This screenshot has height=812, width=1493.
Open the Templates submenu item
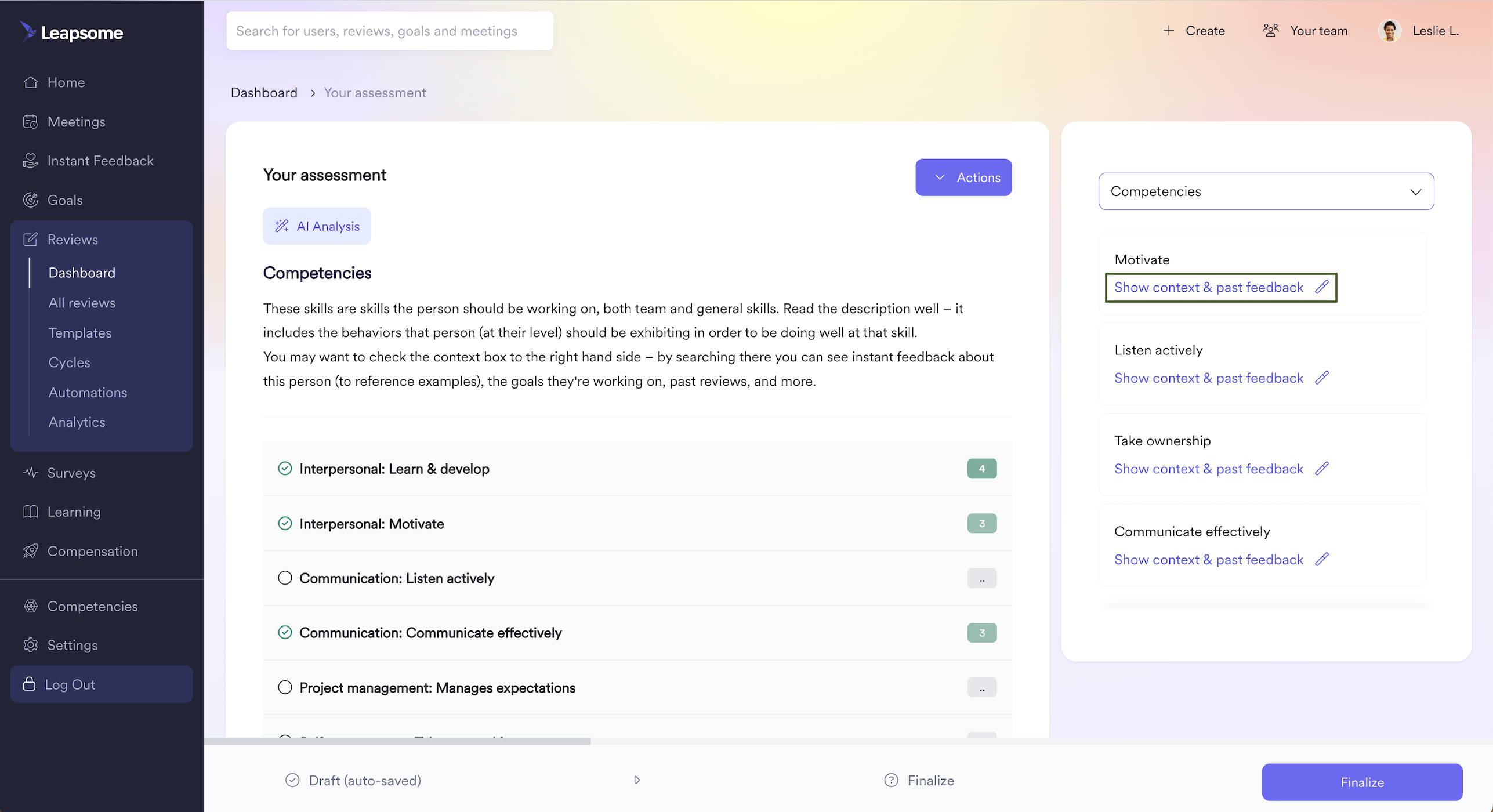[80, 333]
